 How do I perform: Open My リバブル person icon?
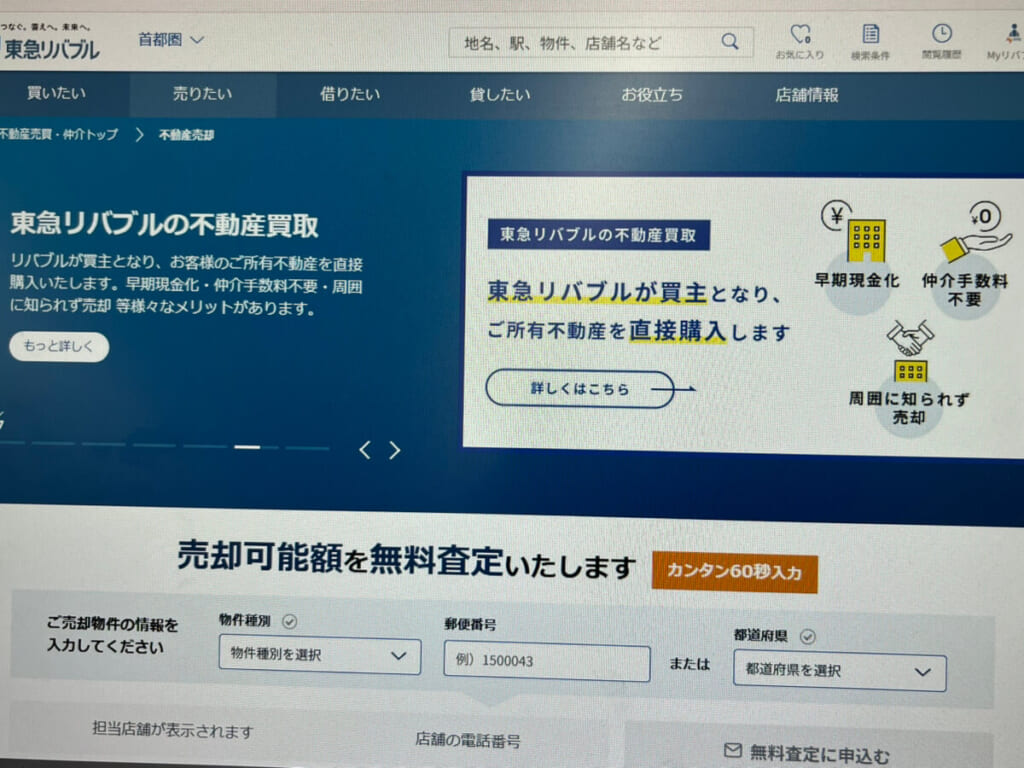[1008, 41]
